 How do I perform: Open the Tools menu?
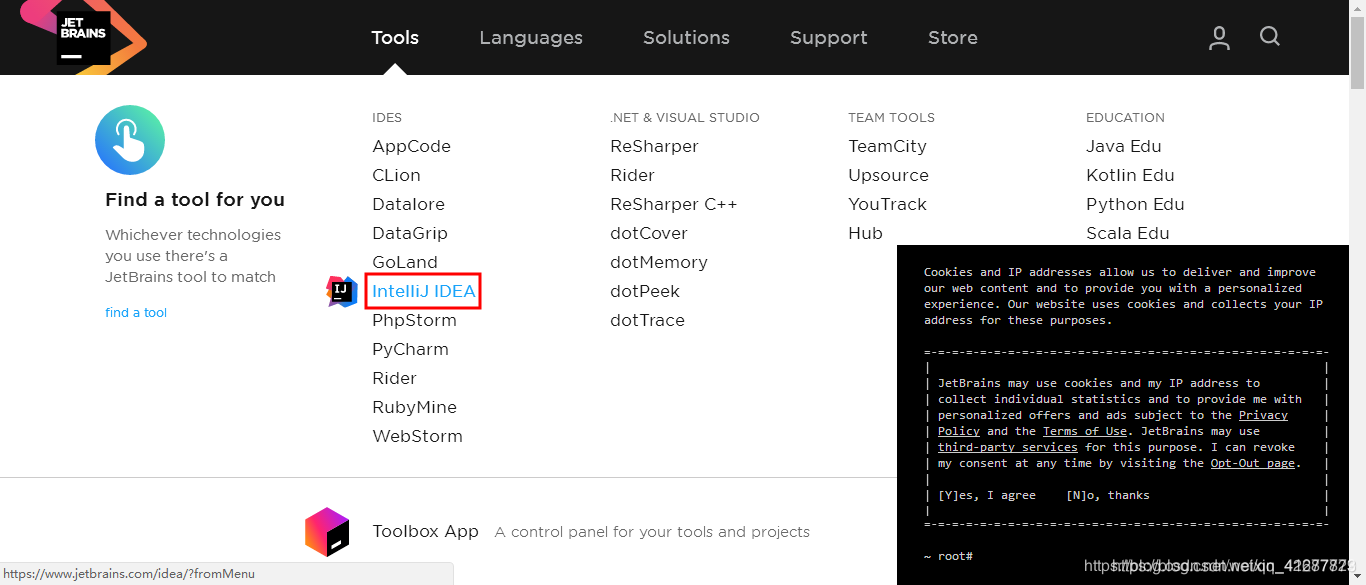point(395,38)
